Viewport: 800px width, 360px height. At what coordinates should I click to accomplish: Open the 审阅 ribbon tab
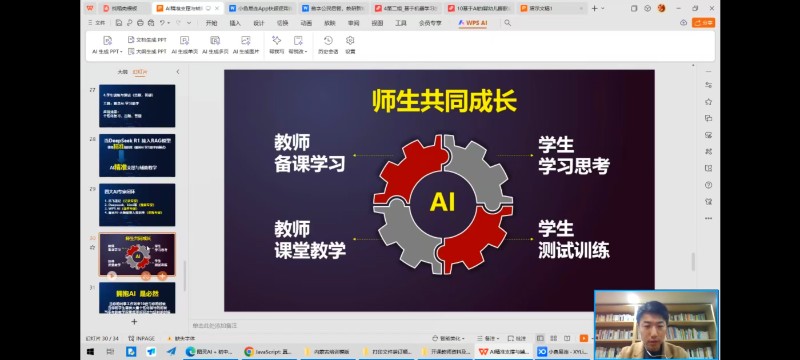[354, 23]
